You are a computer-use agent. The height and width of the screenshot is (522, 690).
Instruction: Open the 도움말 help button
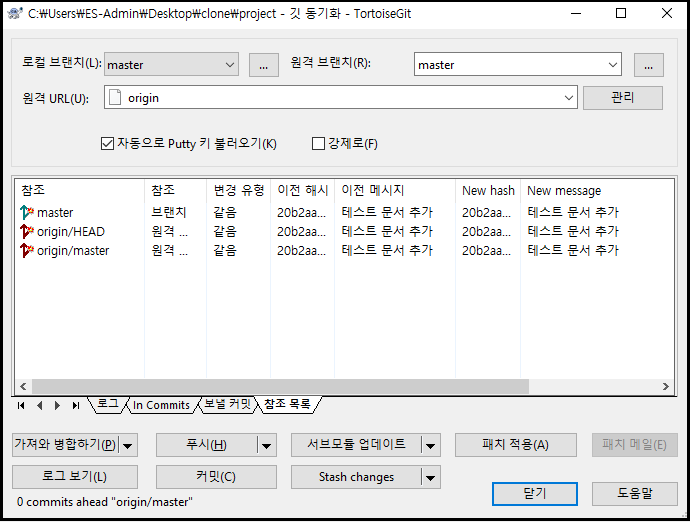click(x=635, y=494)
